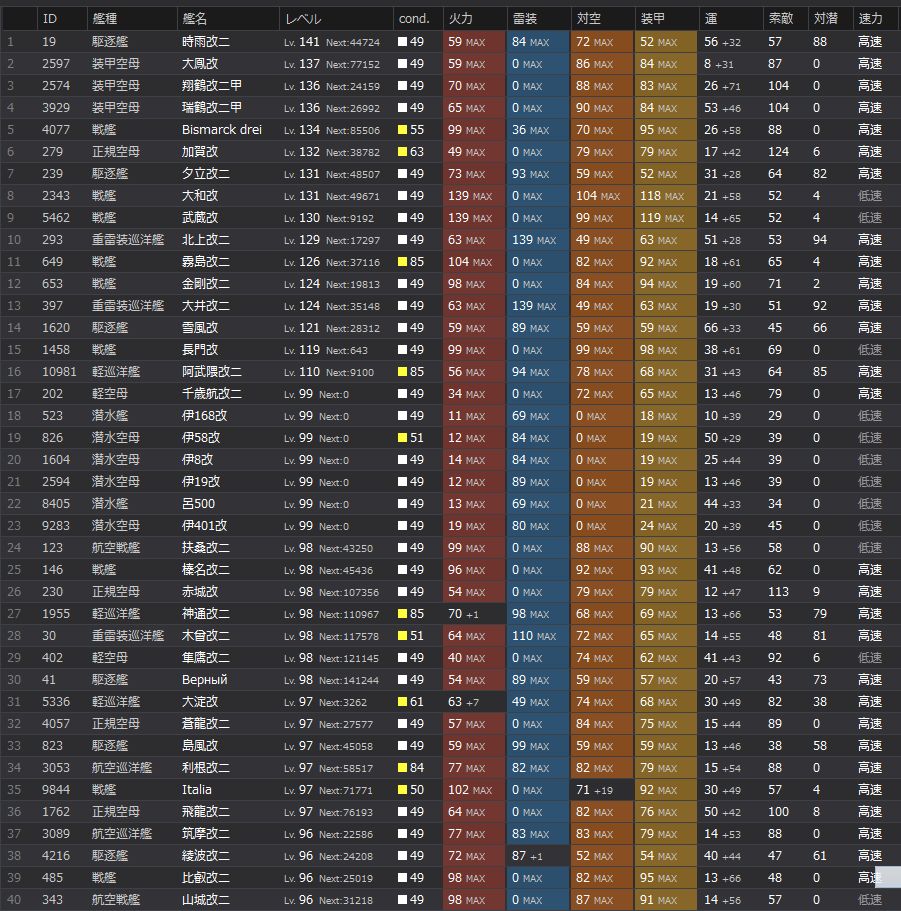
Task: Select ship name 伊8改
Action: click(198, 460)
